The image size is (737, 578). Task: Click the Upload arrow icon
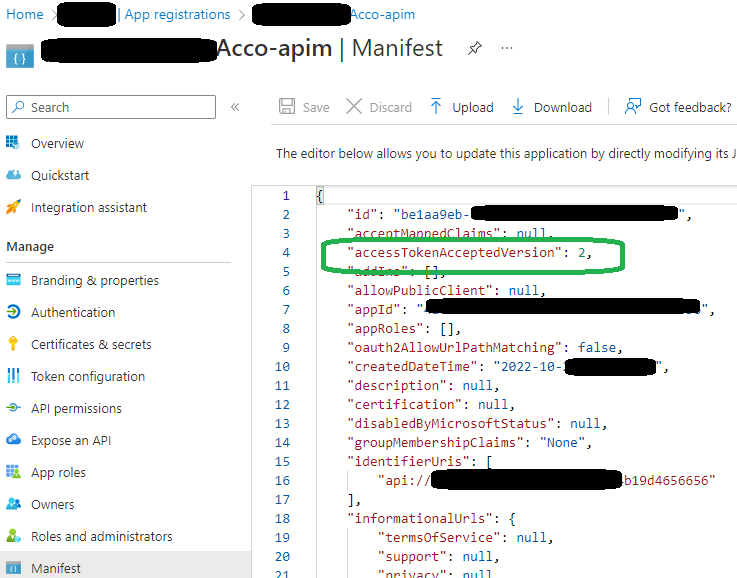[x=436, y=106]
